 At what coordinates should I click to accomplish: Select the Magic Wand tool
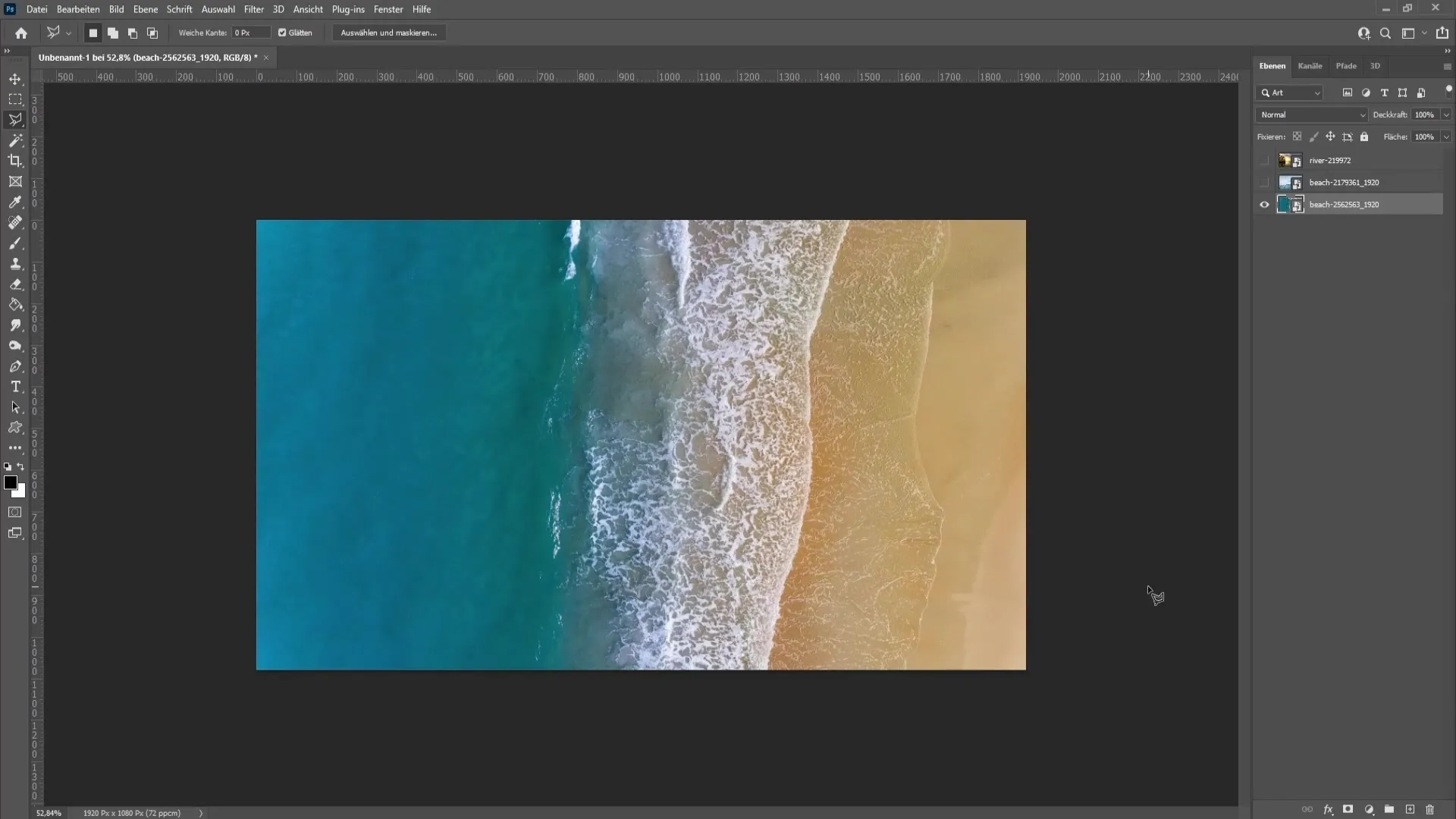pyautogui.click(x=15, y=140)
